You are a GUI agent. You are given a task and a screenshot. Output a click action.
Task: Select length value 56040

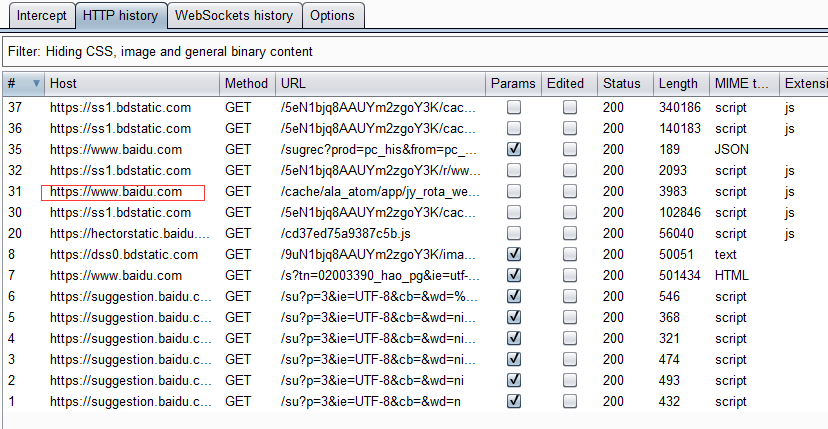tap(676, 234)
